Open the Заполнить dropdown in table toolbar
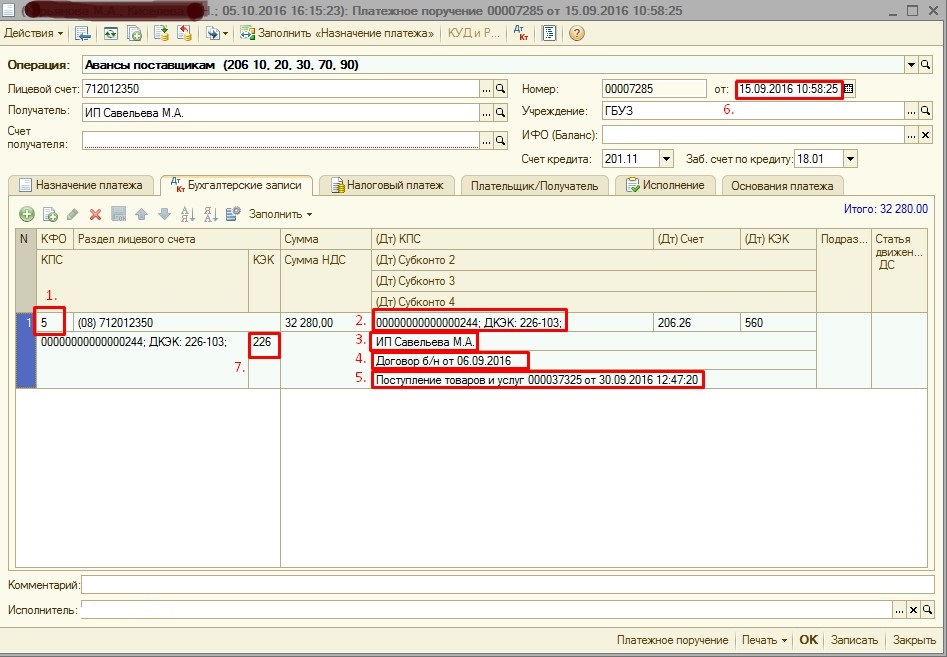Screen dimensions: 947x657 [x=281, y=214]
